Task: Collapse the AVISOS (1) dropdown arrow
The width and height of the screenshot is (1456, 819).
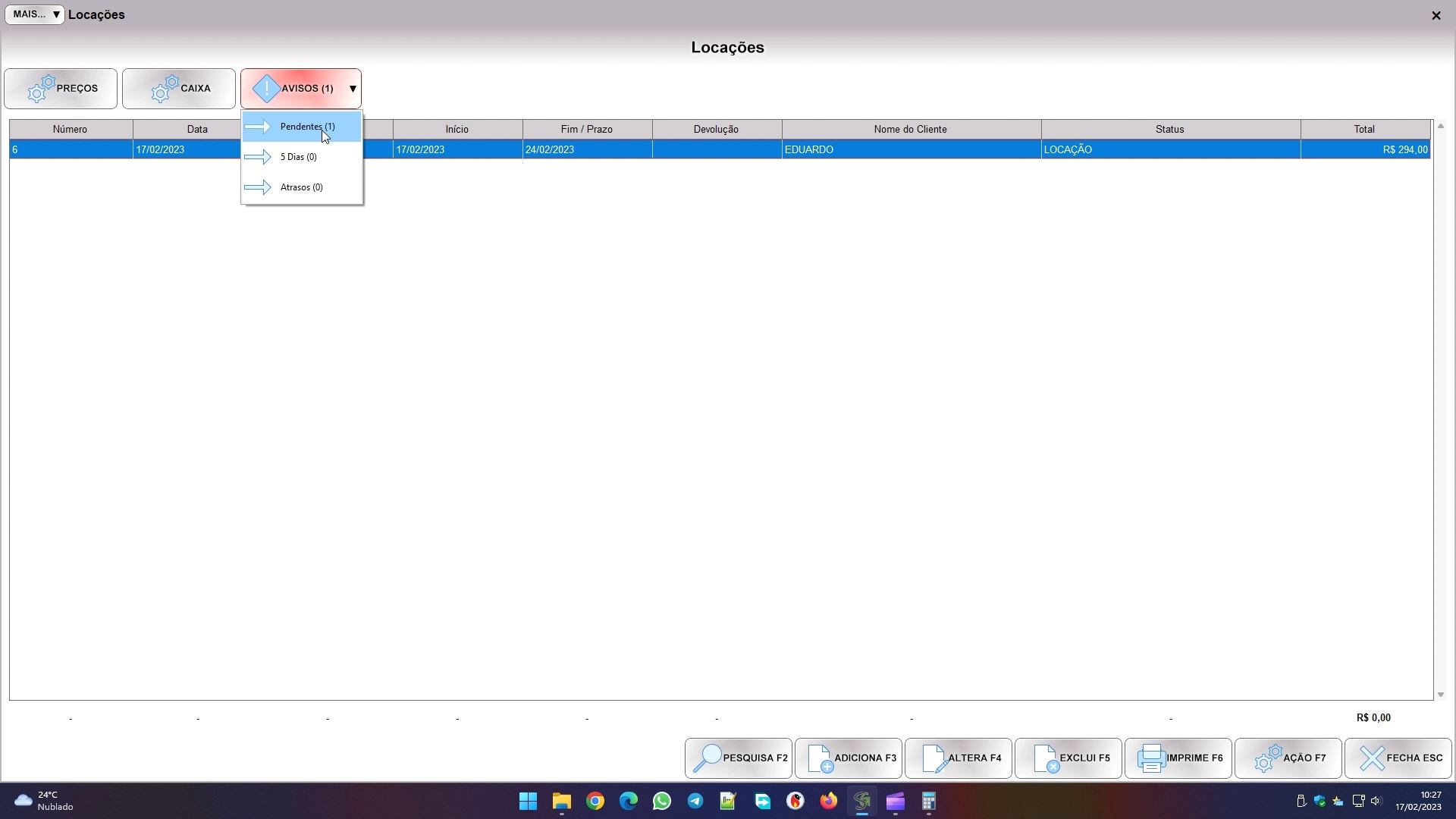Action: (353, 89)
